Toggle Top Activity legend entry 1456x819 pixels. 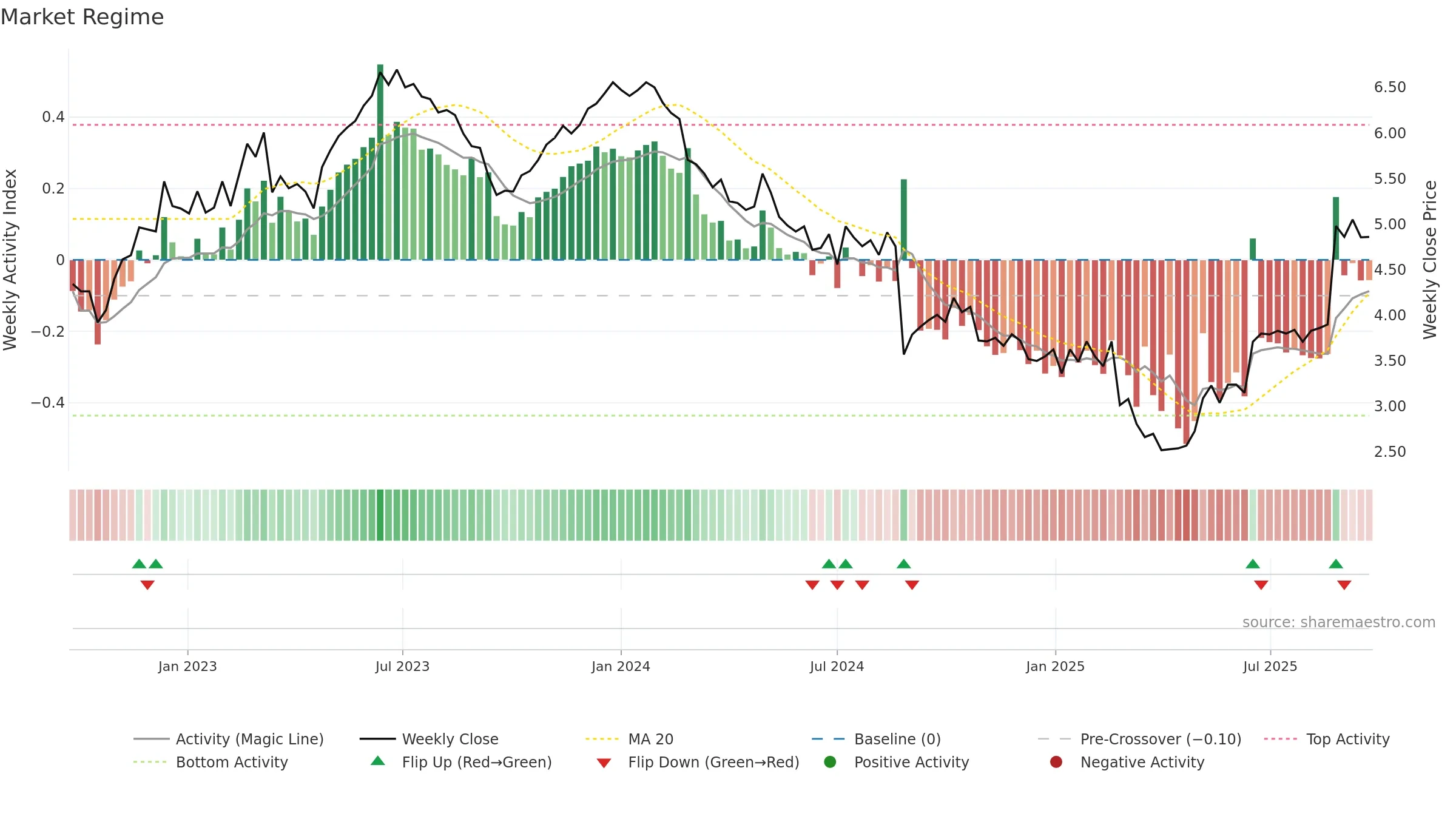click(1327, 739)
